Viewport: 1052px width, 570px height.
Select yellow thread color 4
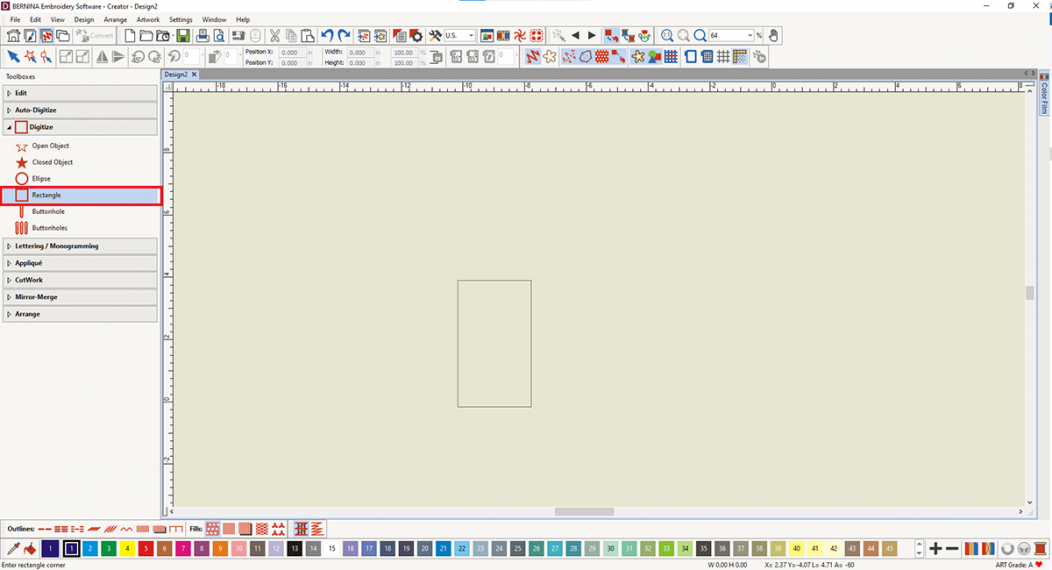pyautogui.click(x=127, y=549)
